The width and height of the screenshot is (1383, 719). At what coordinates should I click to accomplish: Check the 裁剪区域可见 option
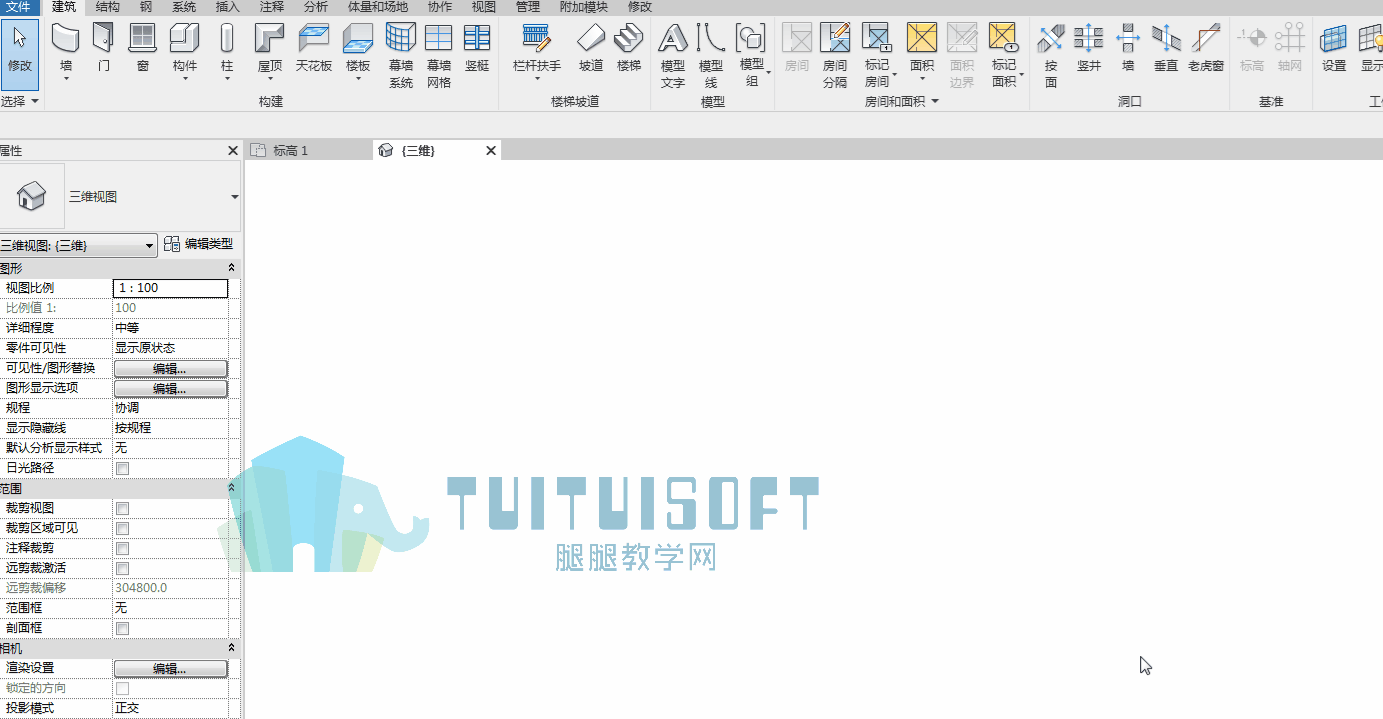coord(122,528)
